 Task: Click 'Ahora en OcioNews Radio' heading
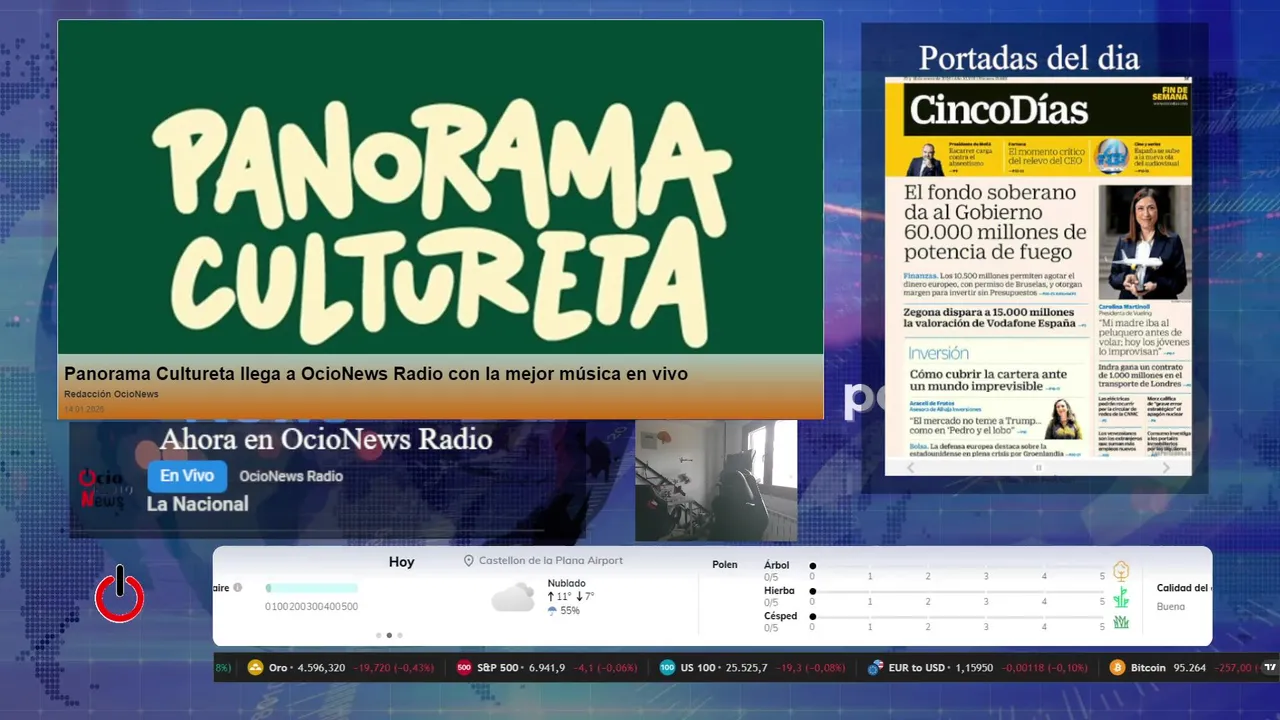pyautogui.click(x=326, y=439)
